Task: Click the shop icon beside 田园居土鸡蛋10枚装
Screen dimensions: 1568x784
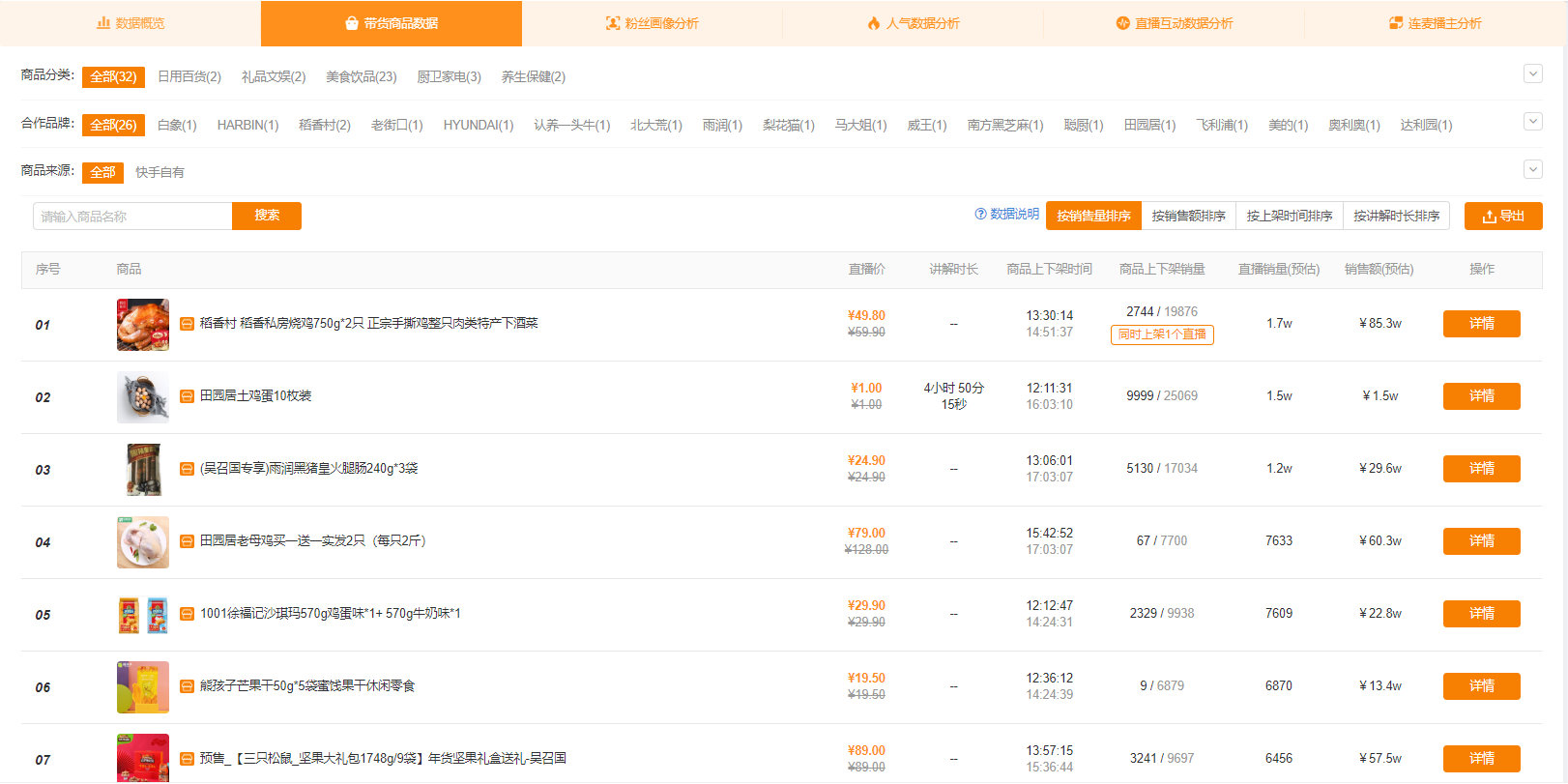Action: coord(188,396)
